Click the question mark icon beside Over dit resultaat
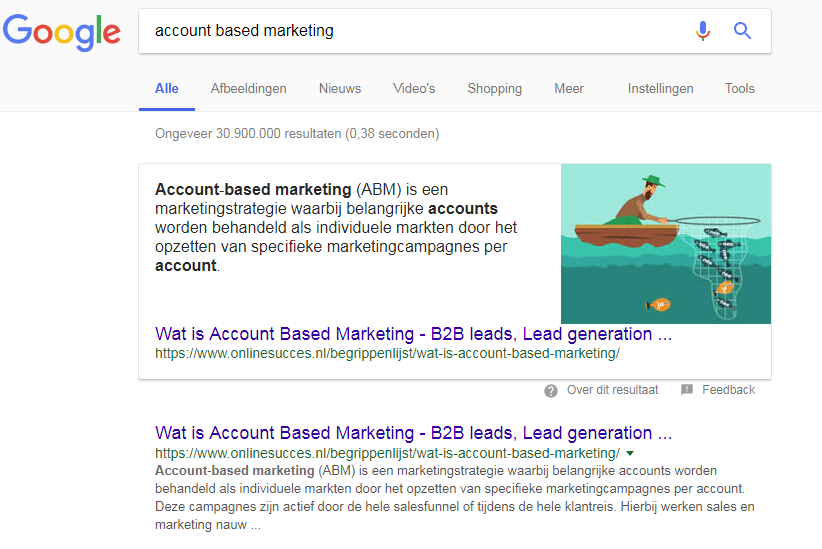Viewport: 822px width, 549px height. point(550,391)
